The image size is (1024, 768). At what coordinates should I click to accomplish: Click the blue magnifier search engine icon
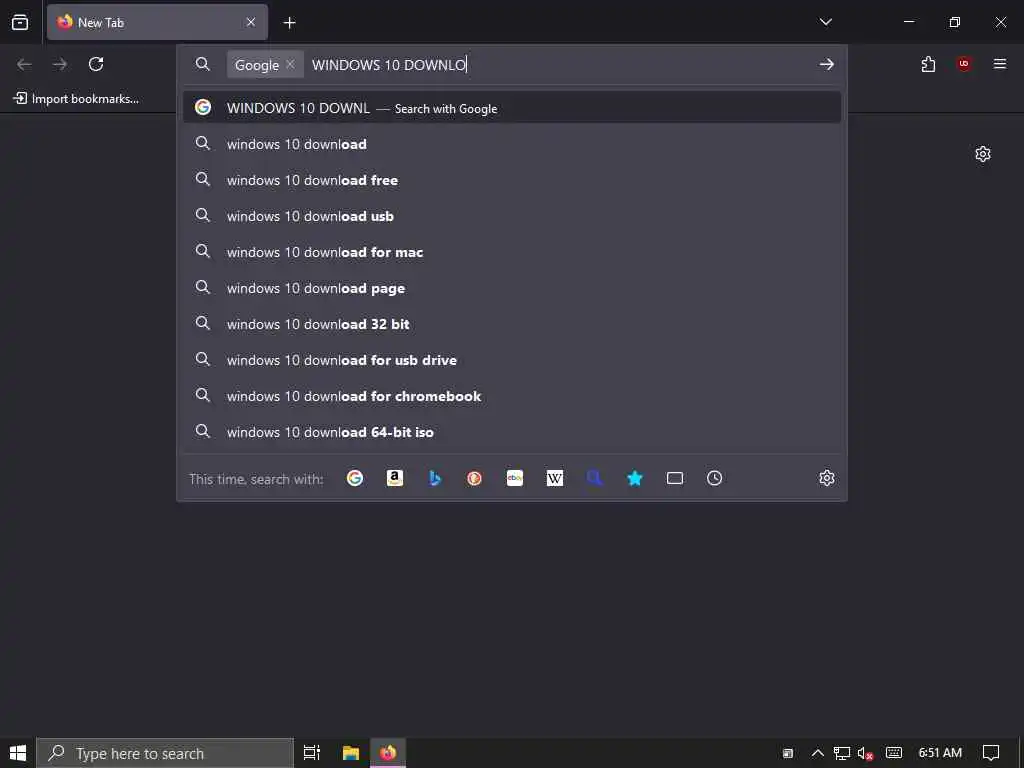(x=594, y=478)
